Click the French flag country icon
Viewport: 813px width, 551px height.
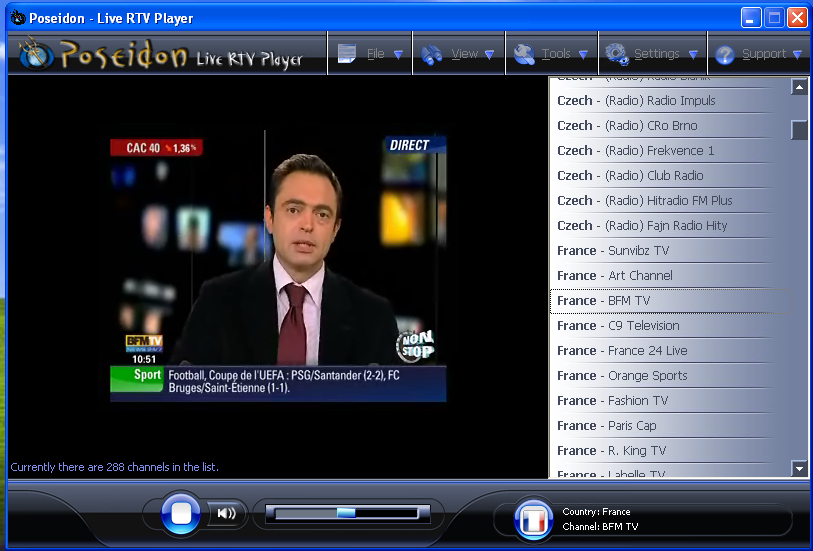534,520
